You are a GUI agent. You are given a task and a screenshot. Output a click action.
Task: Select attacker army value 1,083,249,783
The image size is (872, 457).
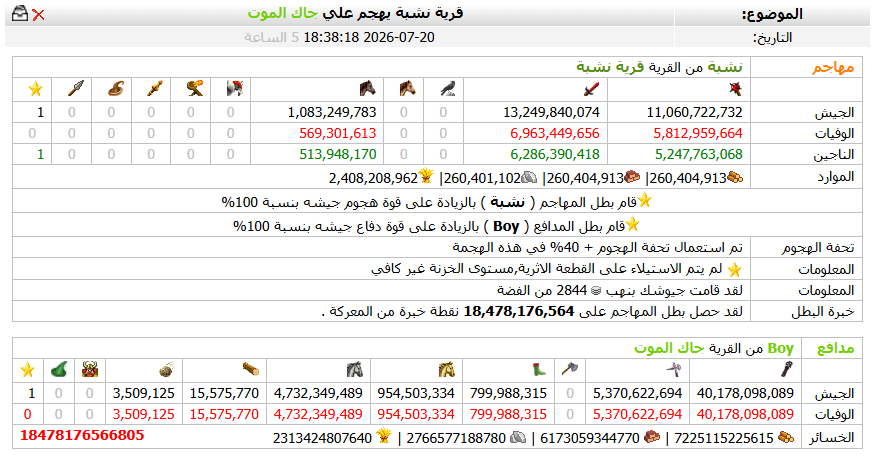pyautogui.click(x=332, y=112)
